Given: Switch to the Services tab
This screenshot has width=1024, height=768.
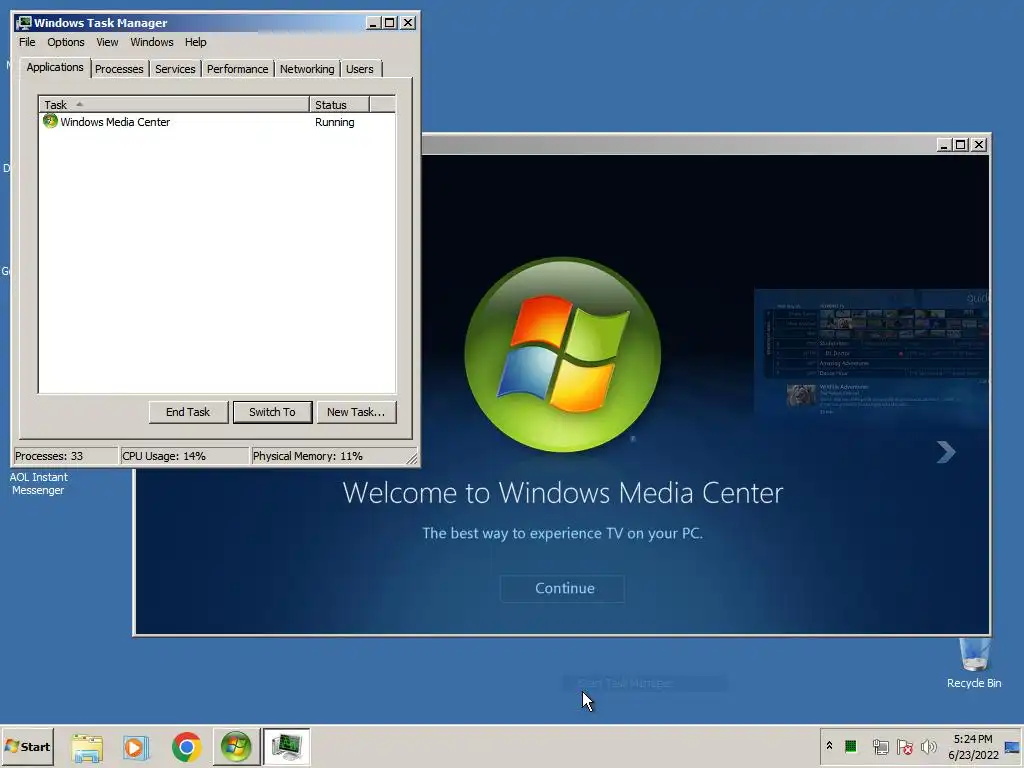Looking at the screenshot, I should (175, 69).
